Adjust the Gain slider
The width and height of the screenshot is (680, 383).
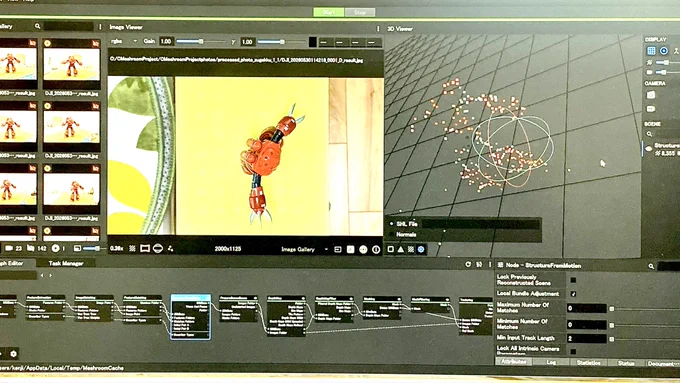click(201, 42)
